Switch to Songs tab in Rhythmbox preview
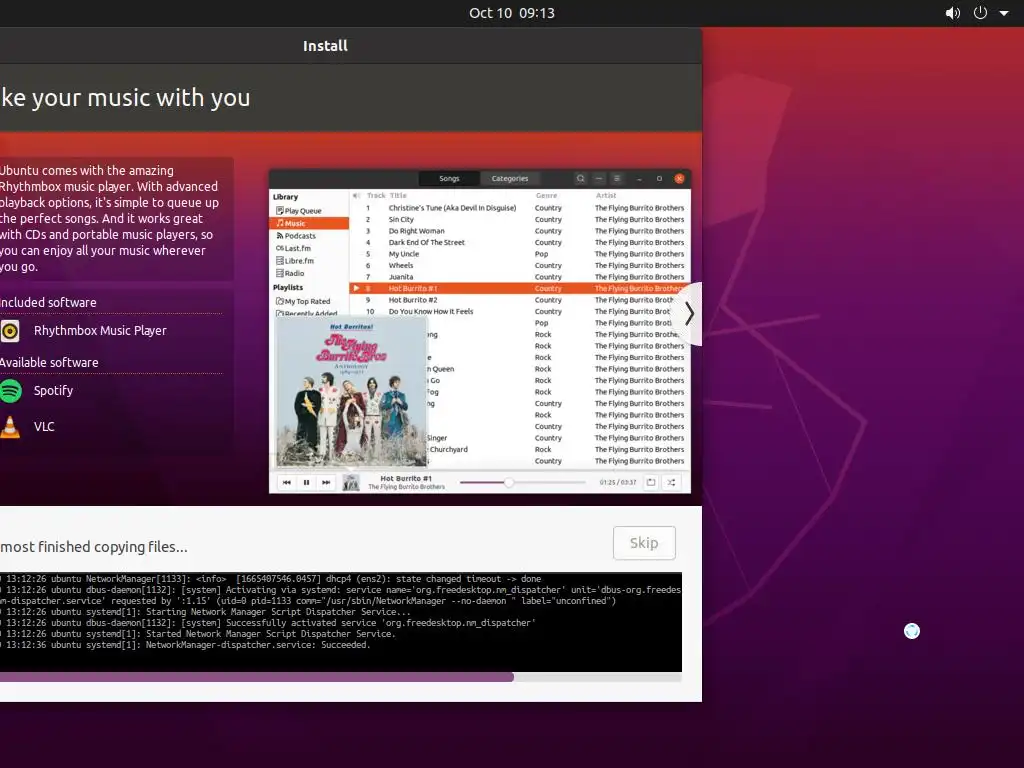The image size is (1024, 768). [x=449, y=178]
